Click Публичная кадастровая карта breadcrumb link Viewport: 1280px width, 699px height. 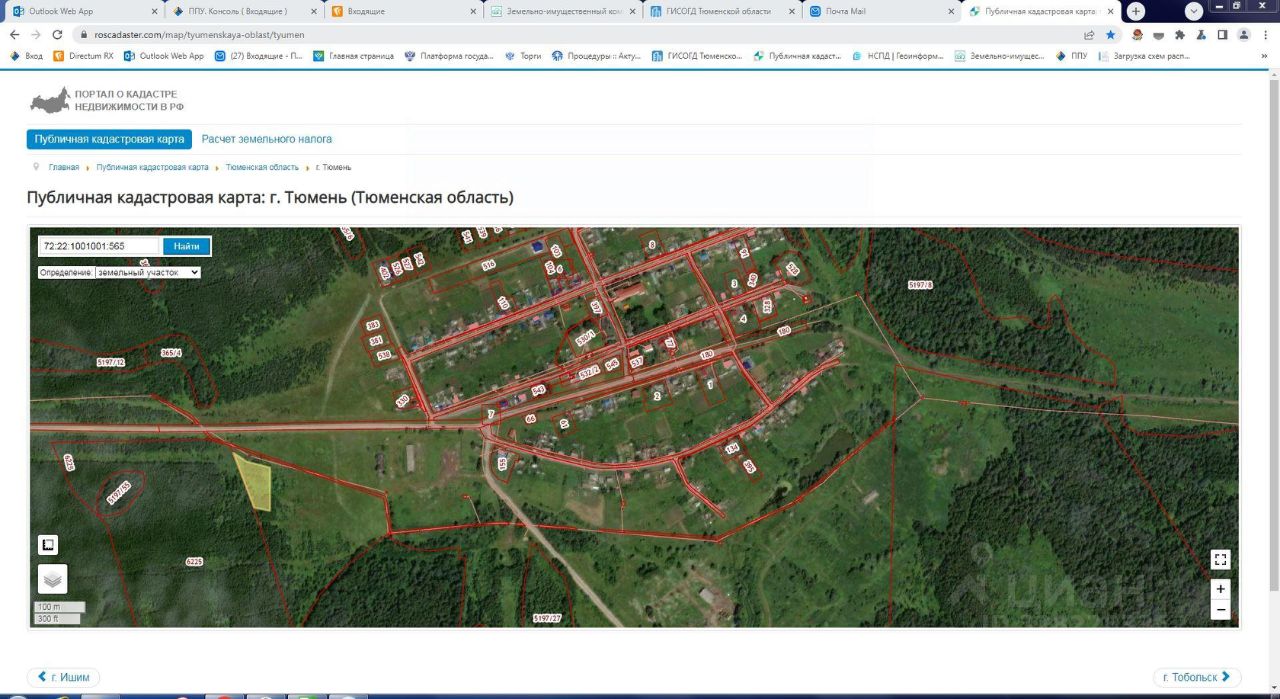153,167
